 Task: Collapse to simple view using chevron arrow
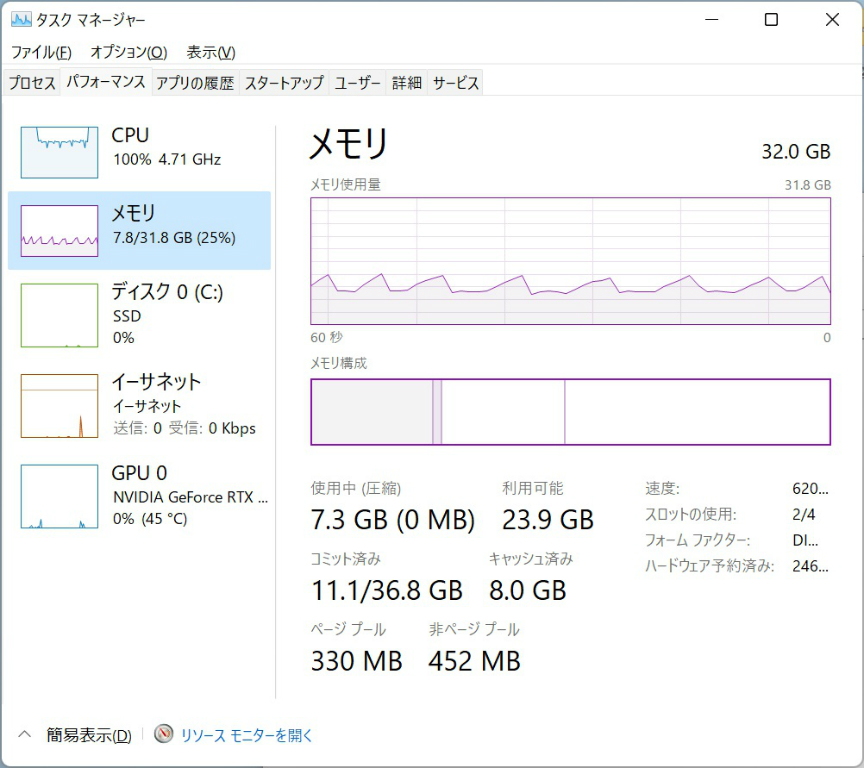[x=26, y=735]
